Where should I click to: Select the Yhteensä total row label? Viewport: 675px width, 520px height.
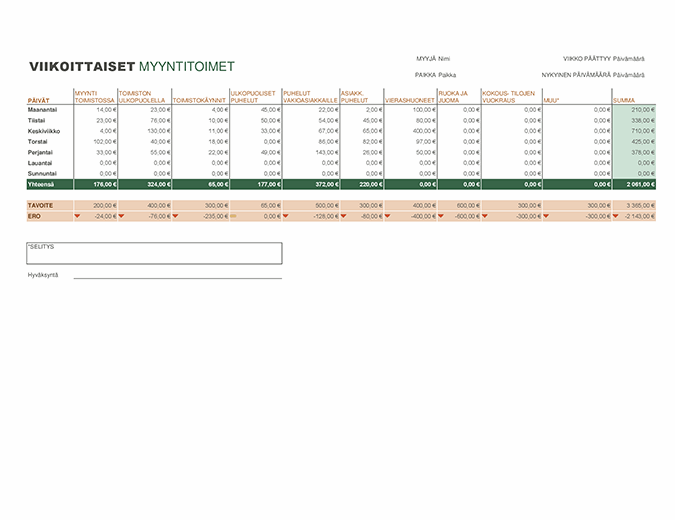coord(42,184)
